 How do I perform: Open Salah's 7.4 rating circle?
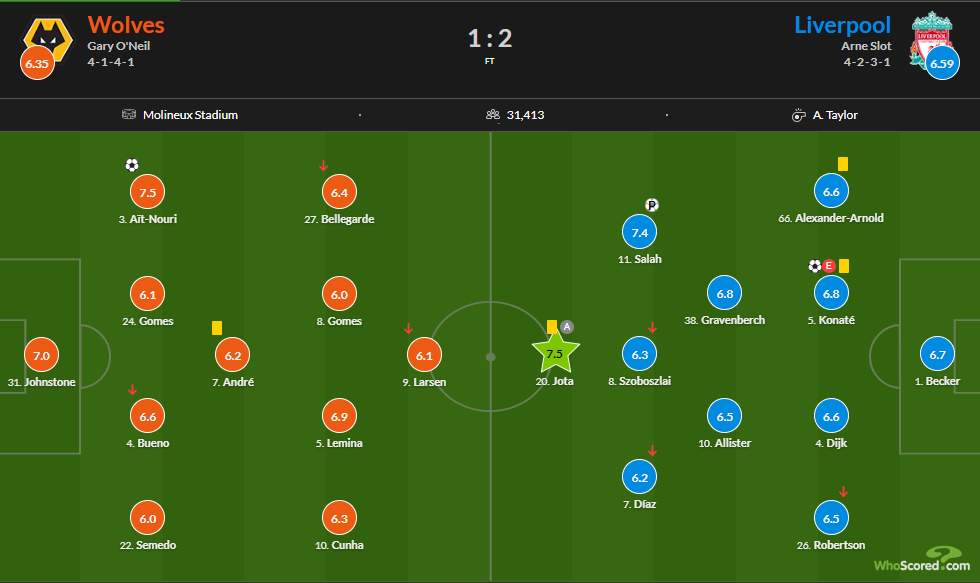(639, 232)
